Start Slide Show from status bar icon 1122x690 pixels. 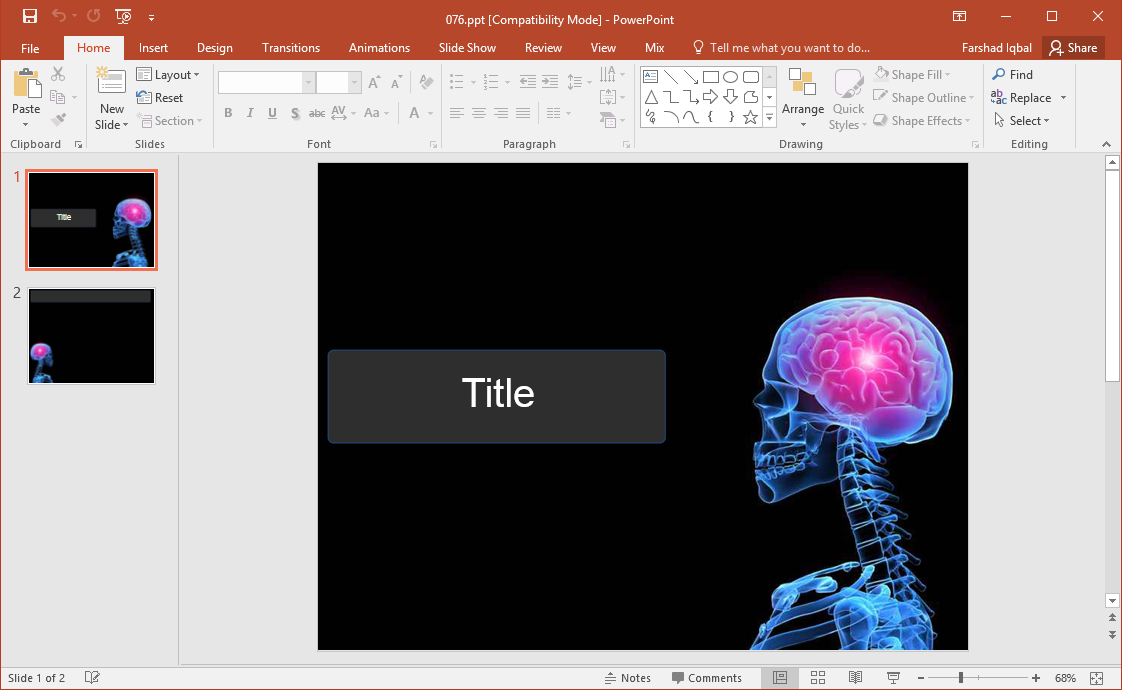(893, 678)
